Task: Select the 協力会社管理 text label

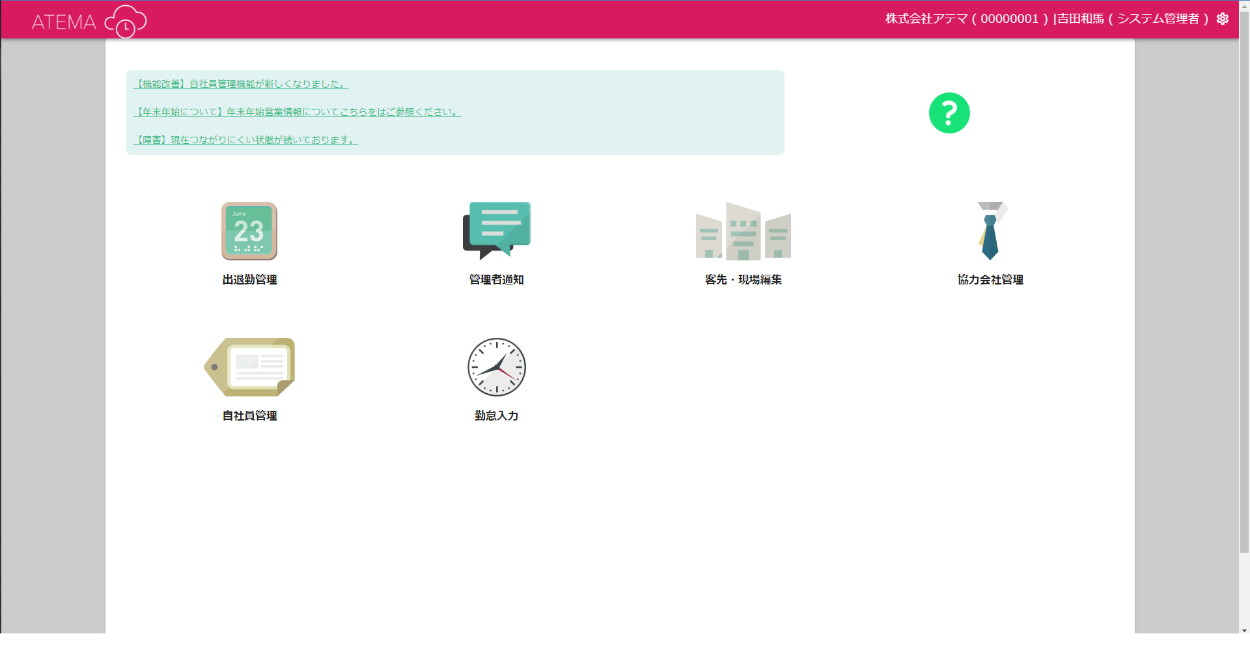Action: click(990, 280)
